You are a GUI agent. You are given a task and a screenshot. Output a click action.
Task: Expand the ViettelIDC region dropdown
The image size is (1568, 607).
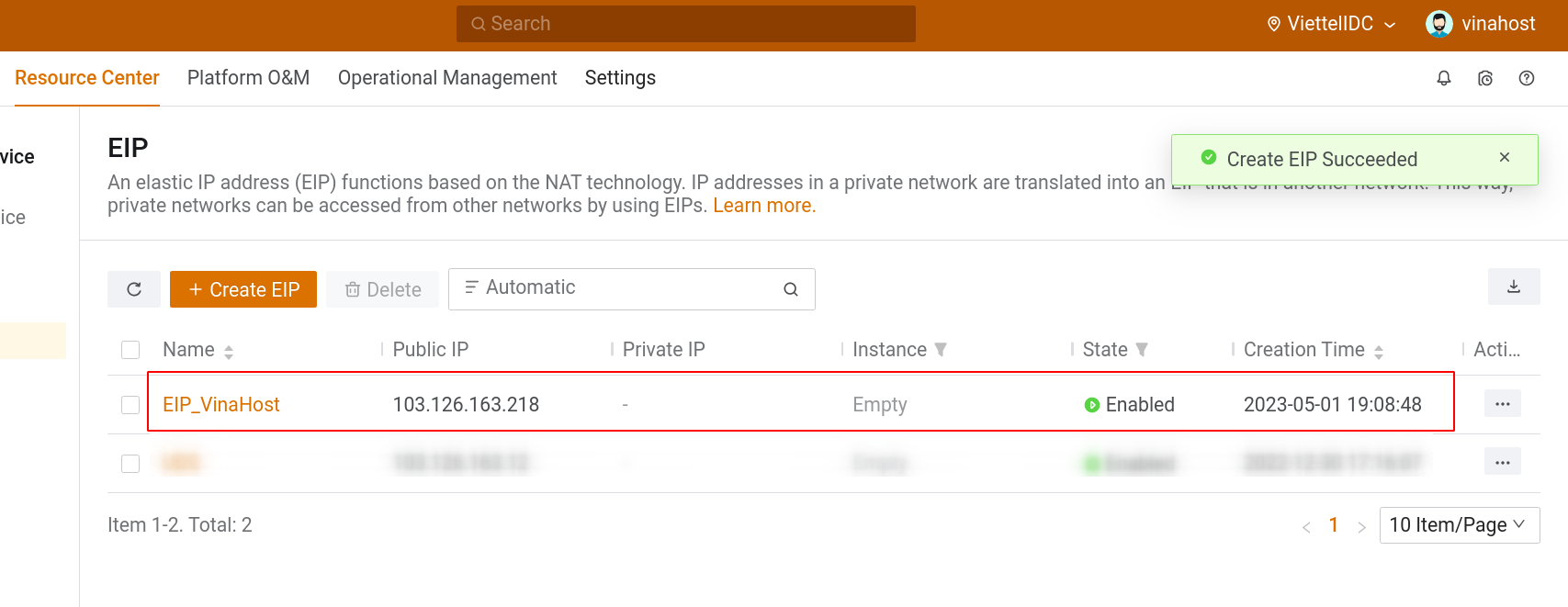[1331, 24]
